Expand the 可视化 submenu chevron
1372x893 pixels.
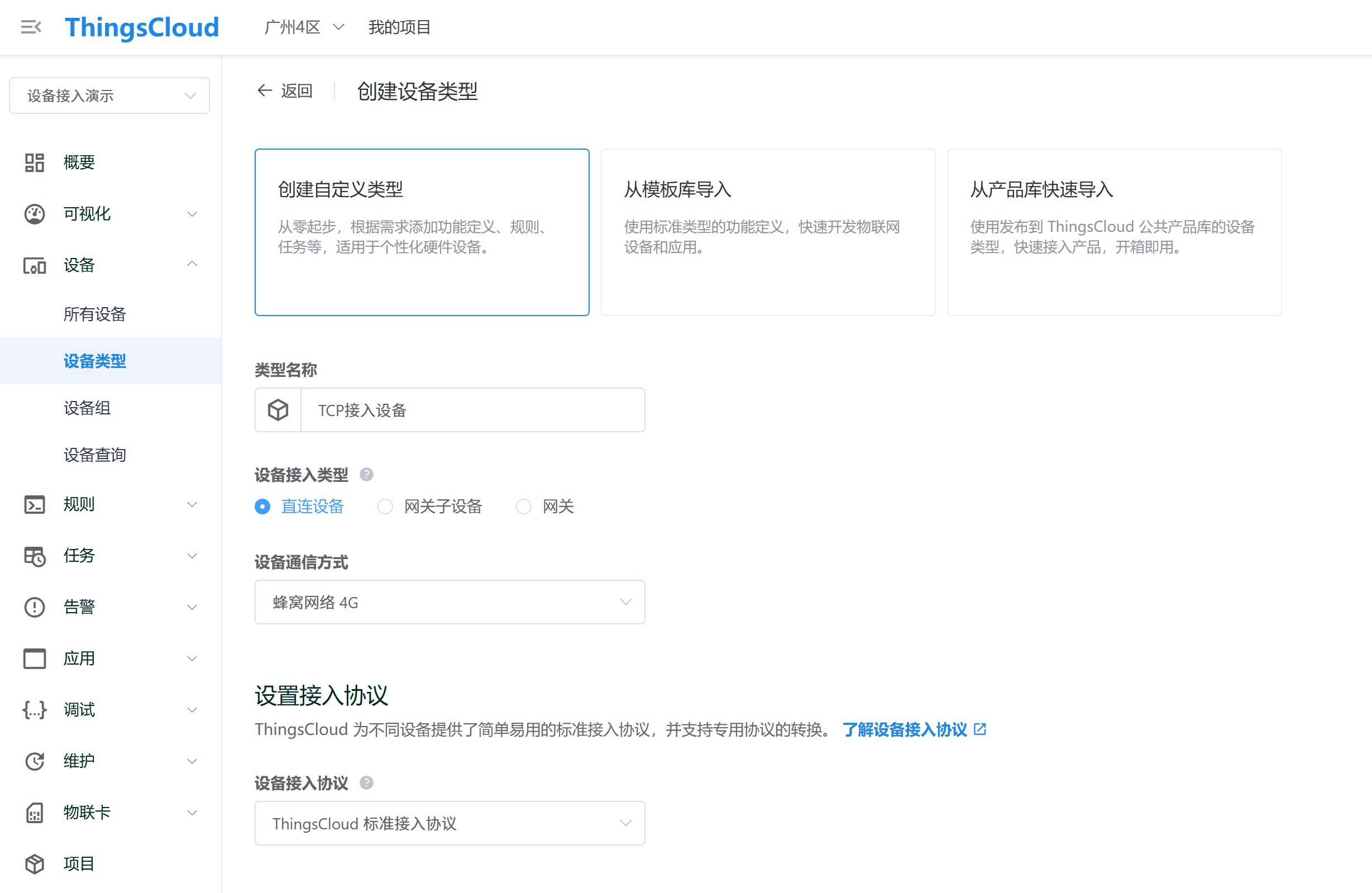[193, 214]
